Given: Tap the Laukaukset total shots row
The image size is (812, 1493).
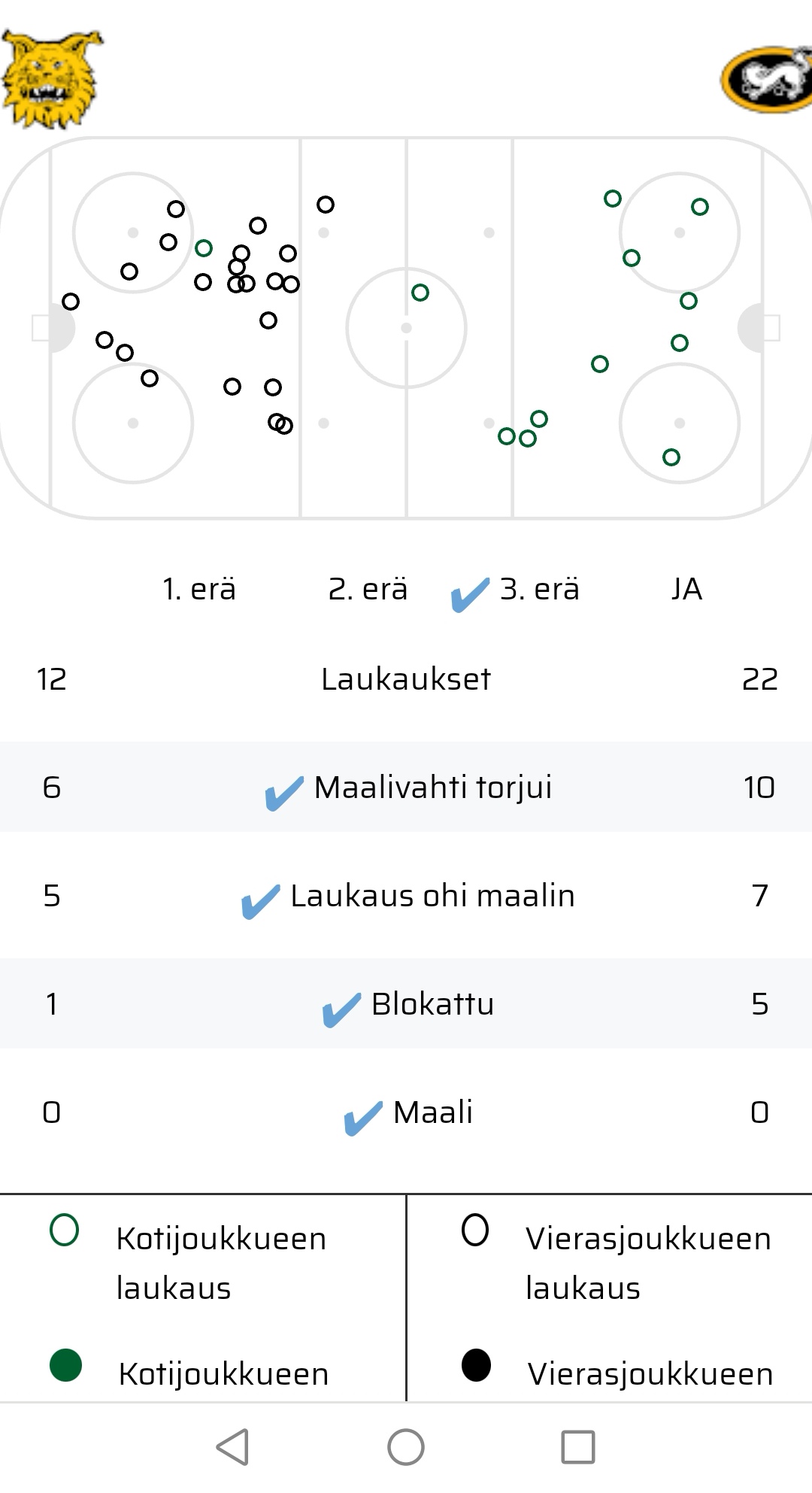Looking at the screenshot, I should pyautogui.click(x=406, y=679).
